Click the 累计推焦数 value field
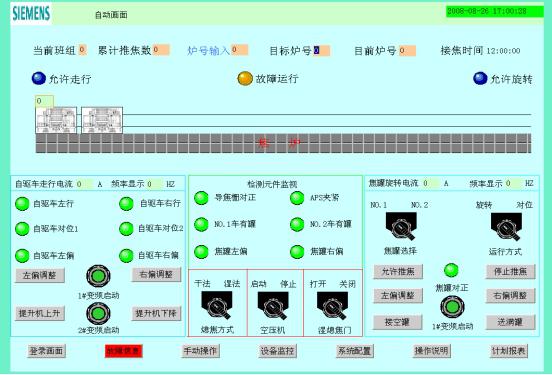Viewport: 552px width, 375px height. 161,50
